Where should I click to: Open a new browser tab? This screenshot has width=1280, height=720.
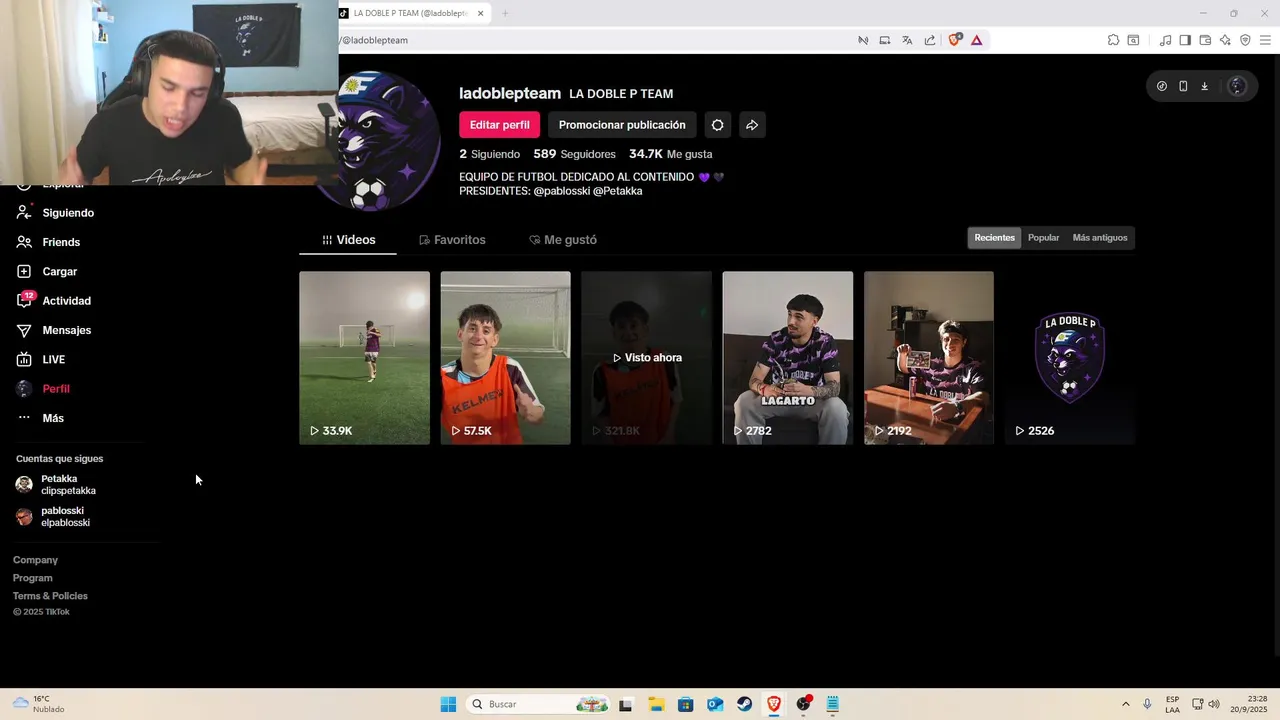tap(505, 13)
